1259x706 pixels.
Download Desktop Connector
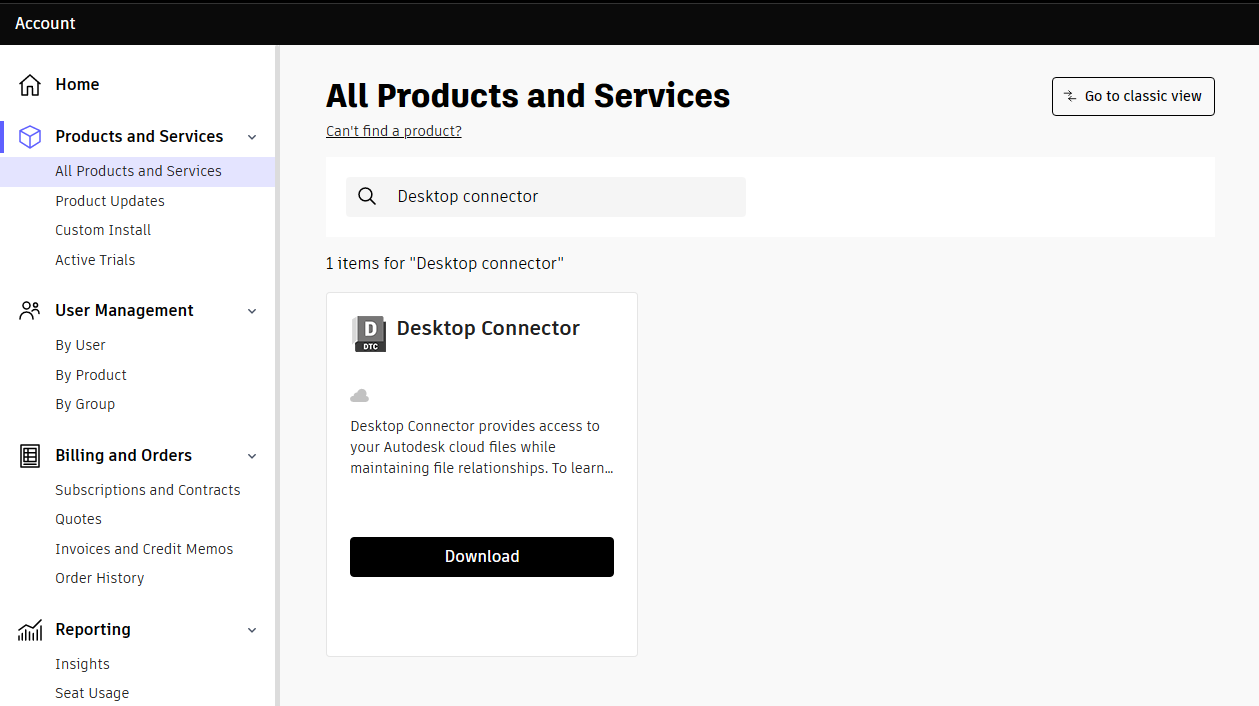pyautogui.click(x=481, y=557)
